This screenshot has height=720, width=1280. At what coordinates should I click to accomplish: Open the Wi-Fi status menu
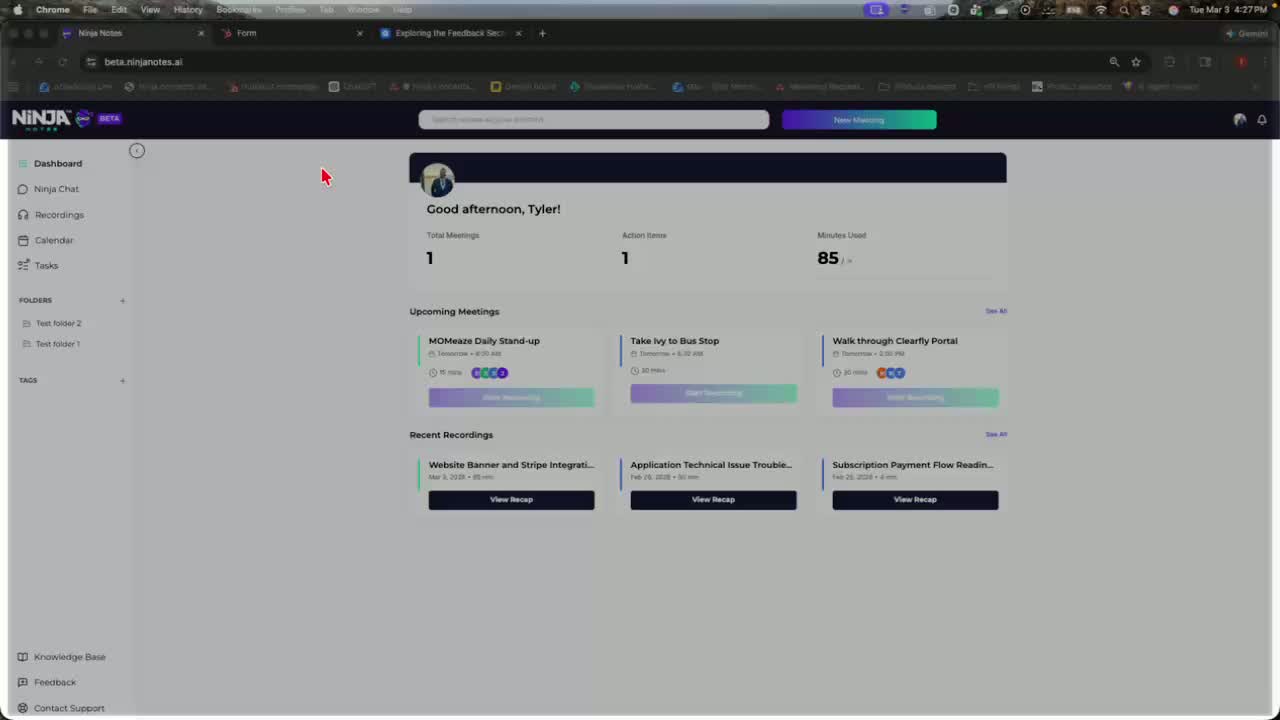tap(1101, 10)
